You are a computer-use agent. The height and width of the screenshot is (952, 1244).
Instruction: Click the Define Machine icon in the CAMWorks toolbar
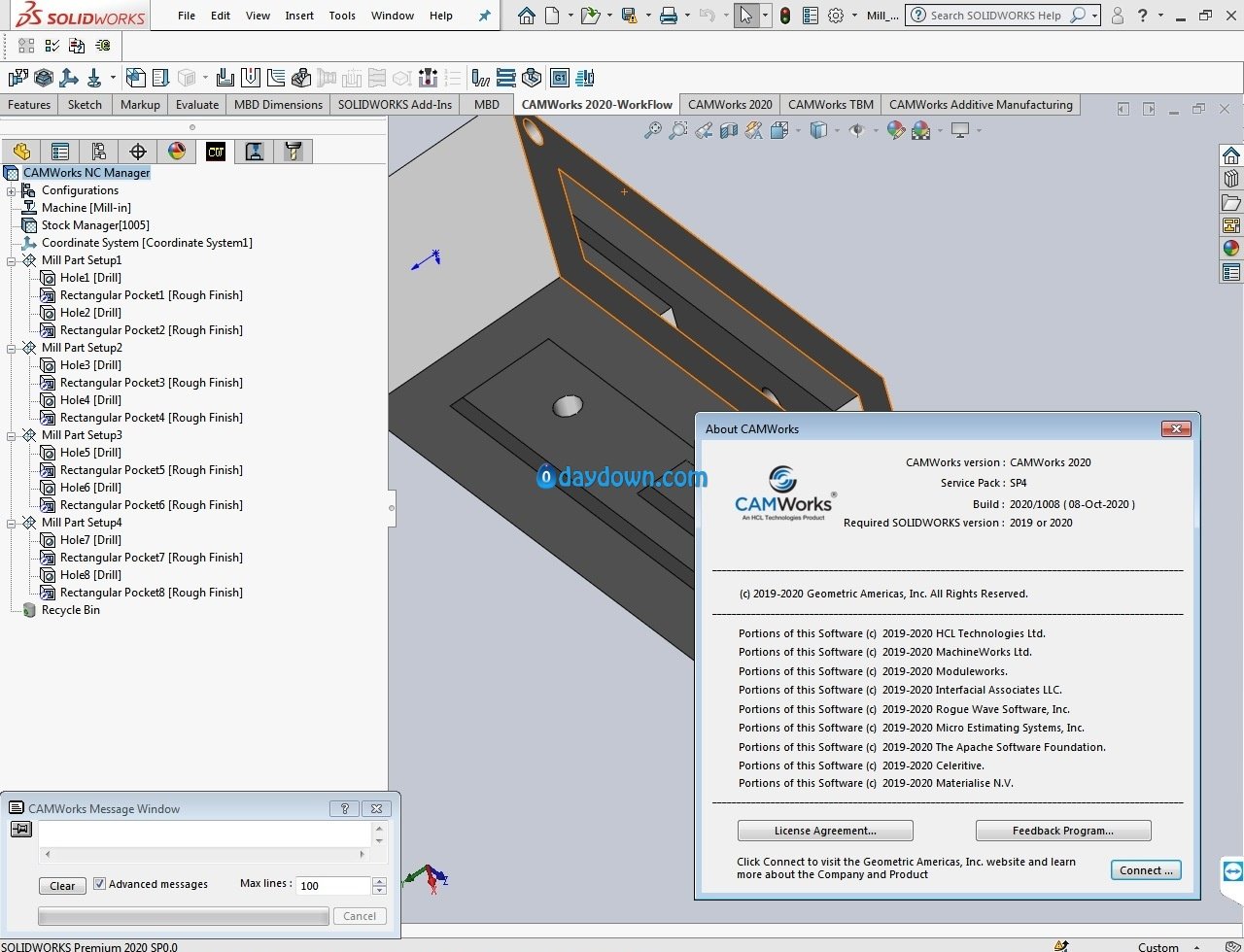[x=18, y=78]
